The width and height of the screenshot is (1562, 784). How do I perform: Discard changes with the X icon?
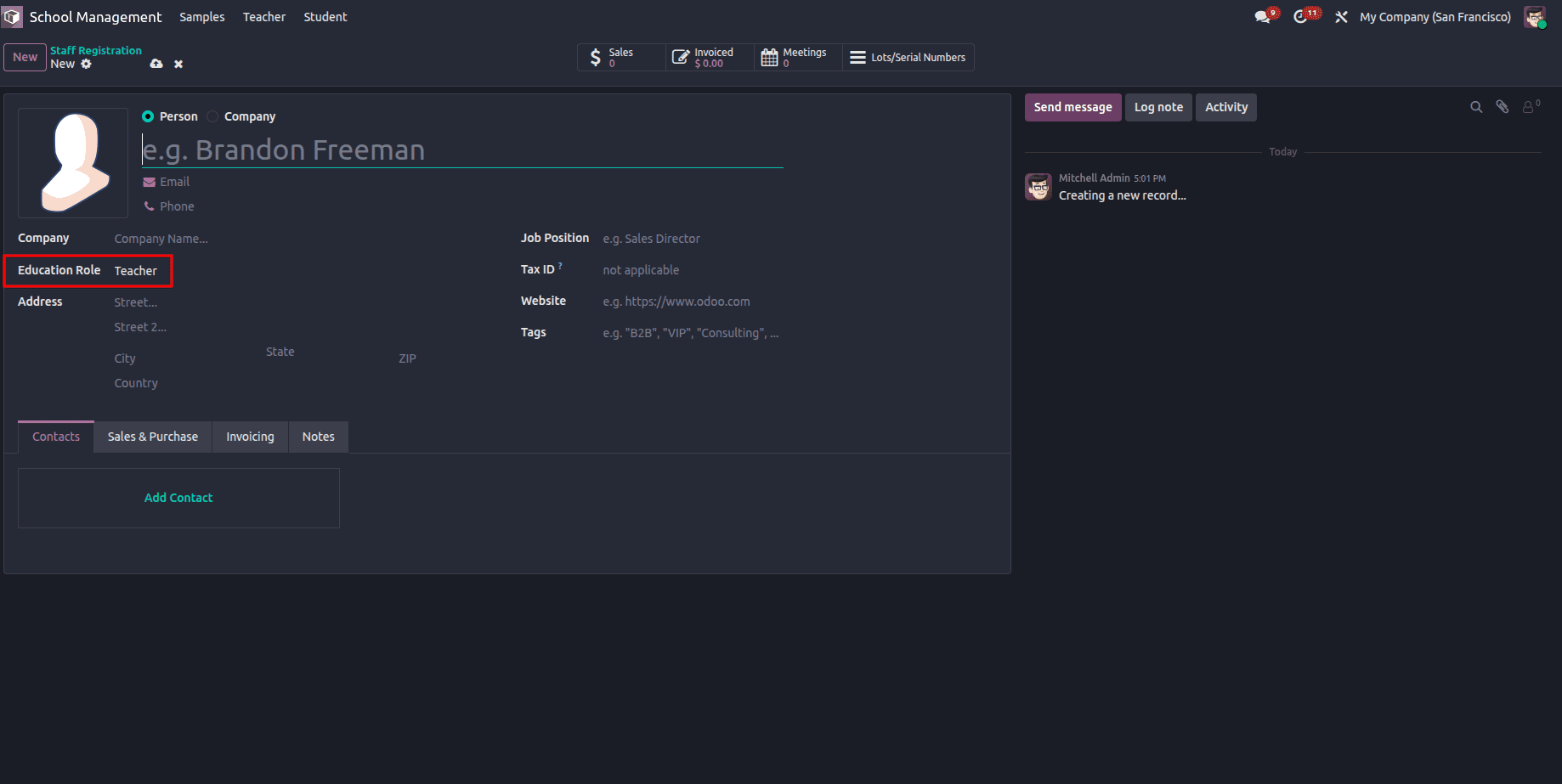(178, 64)
